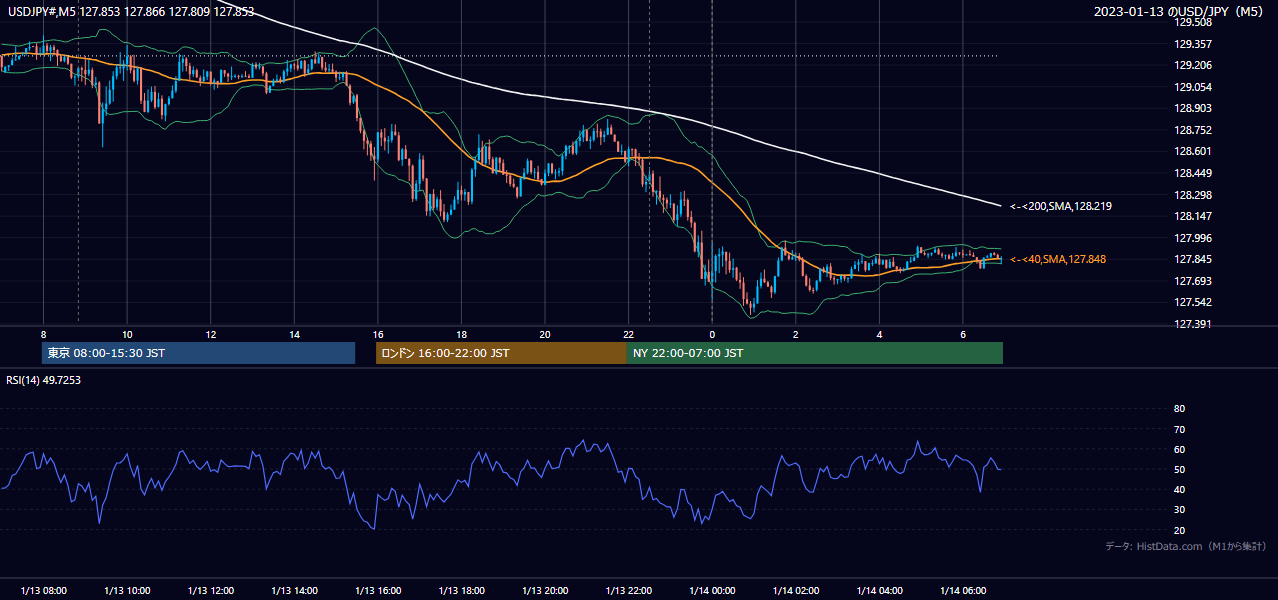The width and height of the screenshot is (1278, 600).
Task: Click the 1/13 16:00 date axis label
Action: 378,591
